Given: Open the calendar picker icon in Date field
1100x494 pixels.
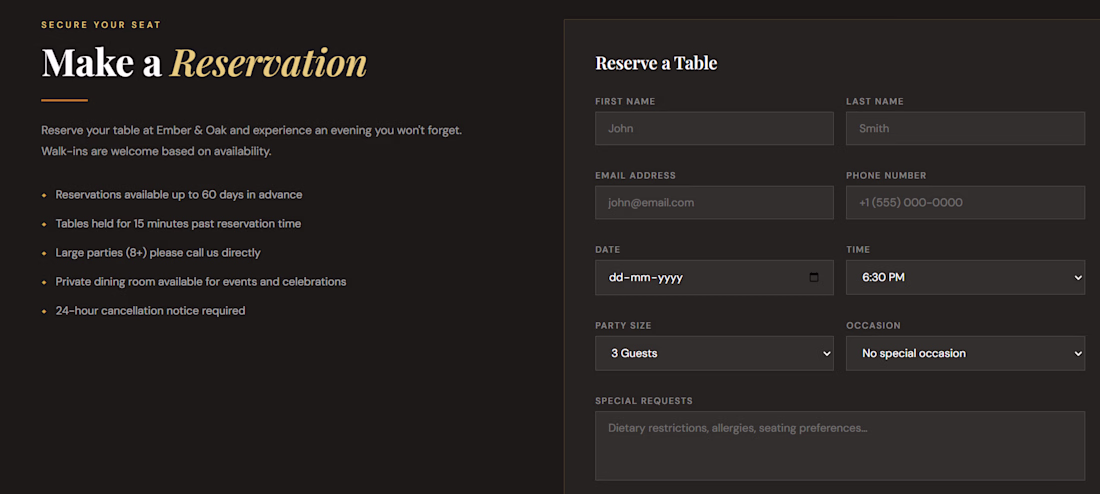Looking at the screenshot, I should (x=814, y=277).
